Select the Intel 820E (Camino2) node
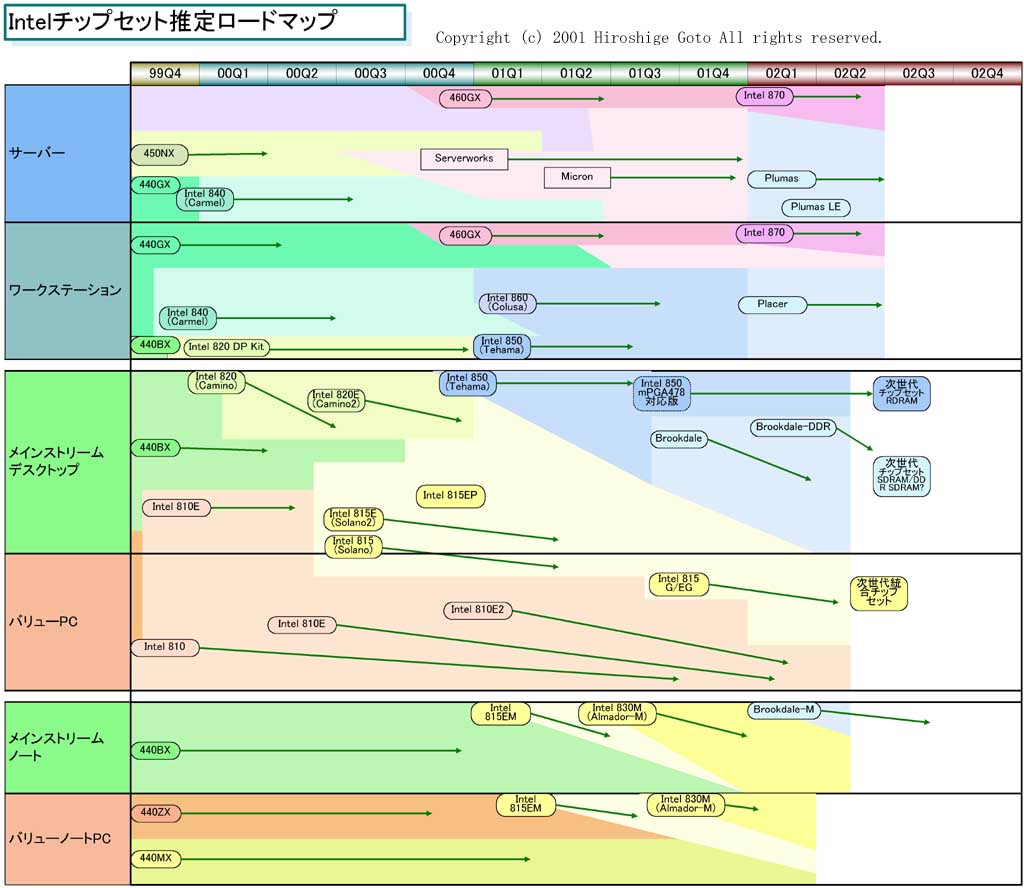Viewport: 1024px width, 888px height. tap(337, 400)
